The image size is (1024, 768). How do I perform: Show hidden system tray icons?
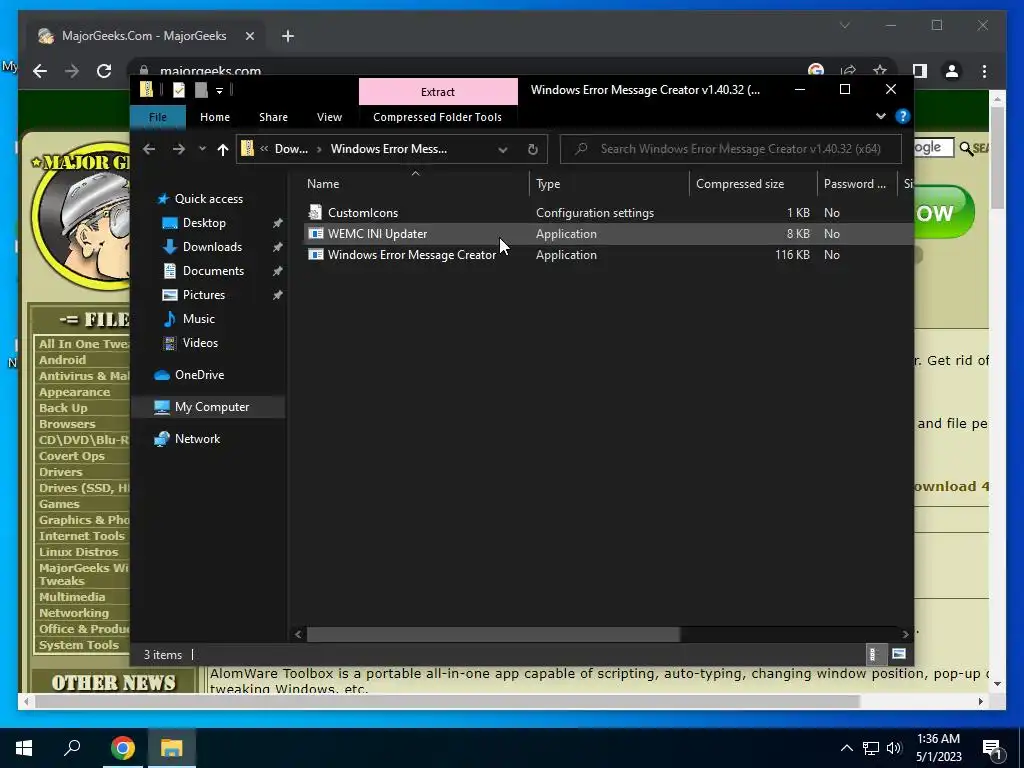(x=846, y=748)
